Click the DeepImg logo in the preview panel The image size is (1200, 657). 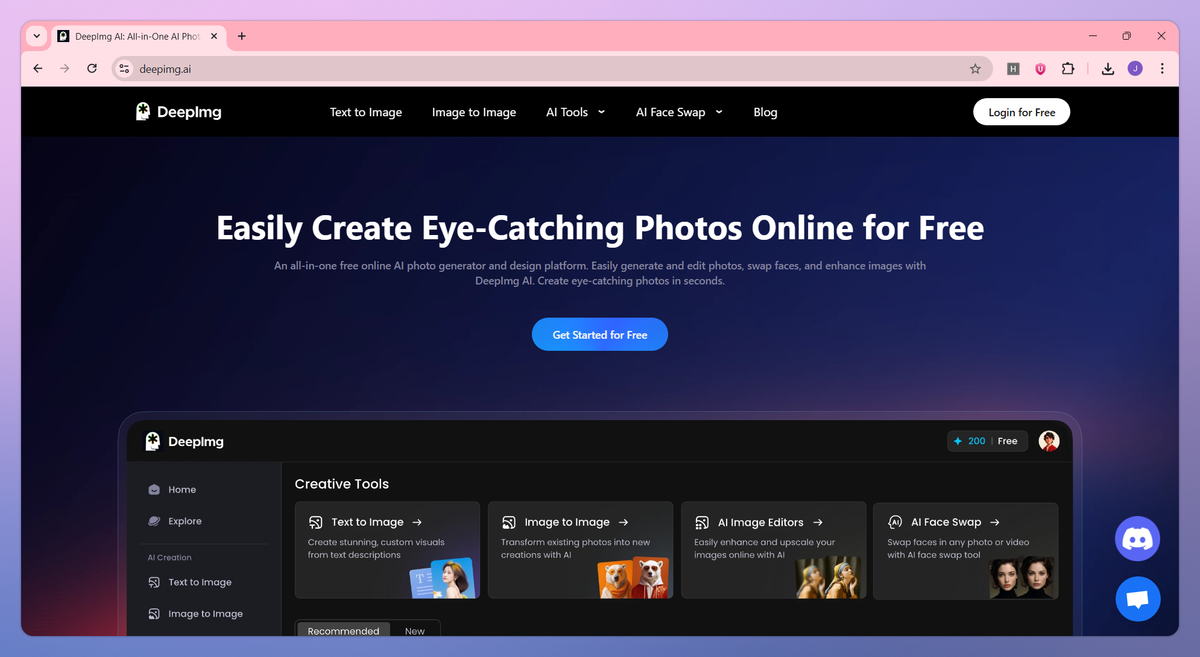click(x=184, y=441)
